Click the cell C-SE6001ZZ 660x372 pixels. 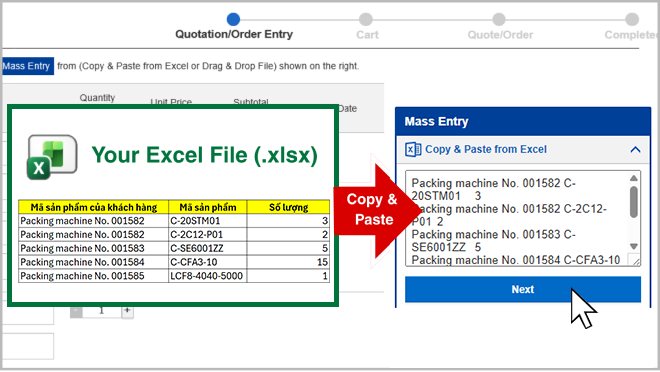208,248
